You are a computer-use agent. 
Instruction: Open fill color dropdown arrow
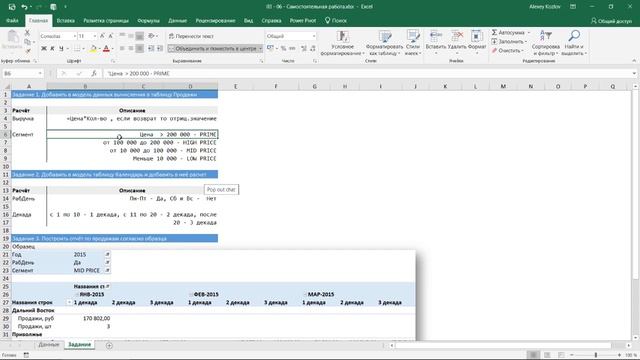tap(99, 49)
